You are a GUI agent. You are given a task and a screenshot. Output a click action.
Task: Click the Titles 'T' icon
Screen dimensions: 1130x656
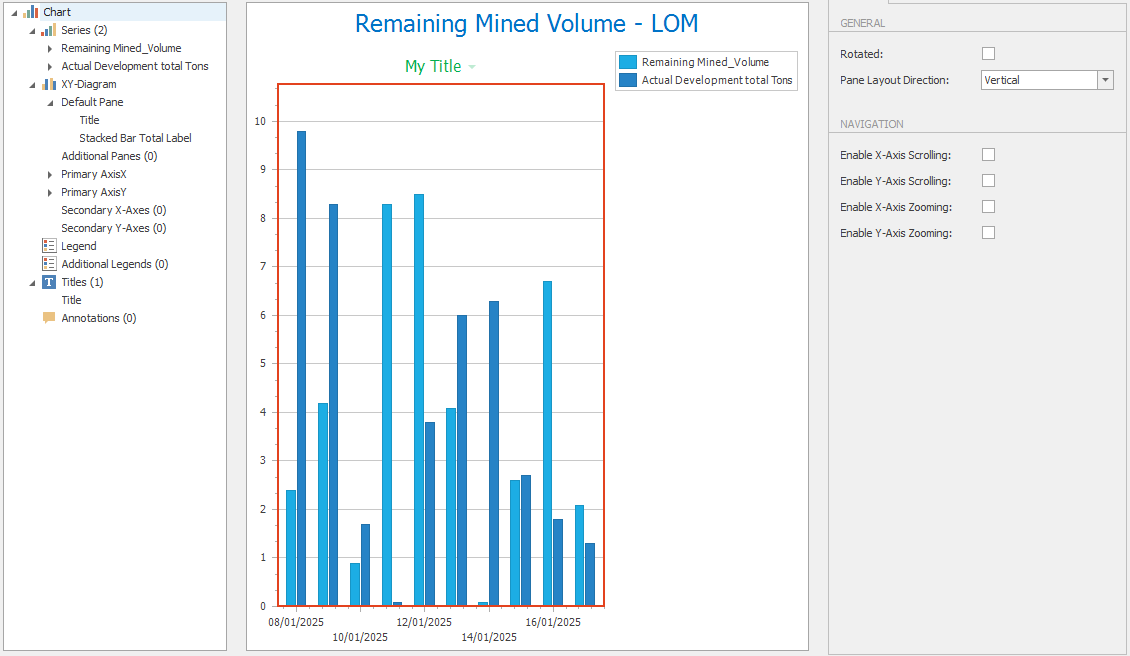49,282
